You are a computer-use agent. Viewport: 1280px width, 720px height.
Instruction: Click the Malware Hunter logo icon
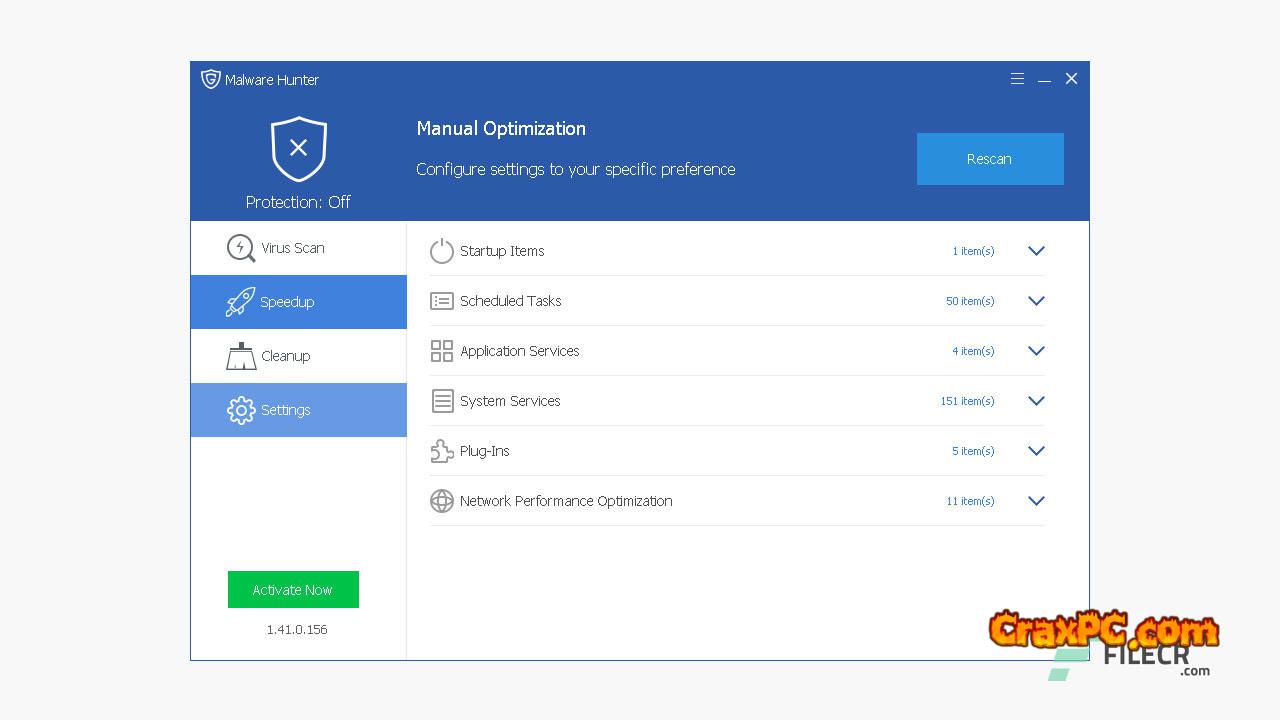pos(210,79)
